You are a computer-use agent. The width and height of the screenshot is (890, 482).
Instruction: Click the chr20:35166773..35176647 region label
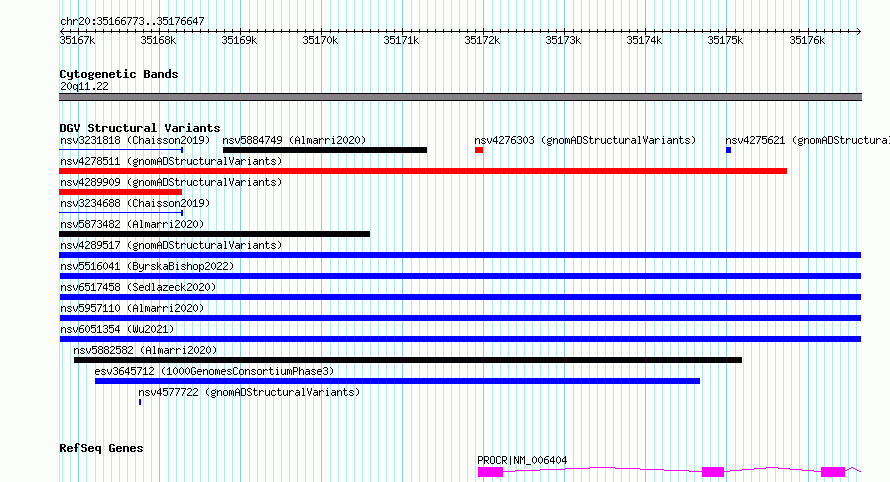pyautogui.click(x=132, y=22)
